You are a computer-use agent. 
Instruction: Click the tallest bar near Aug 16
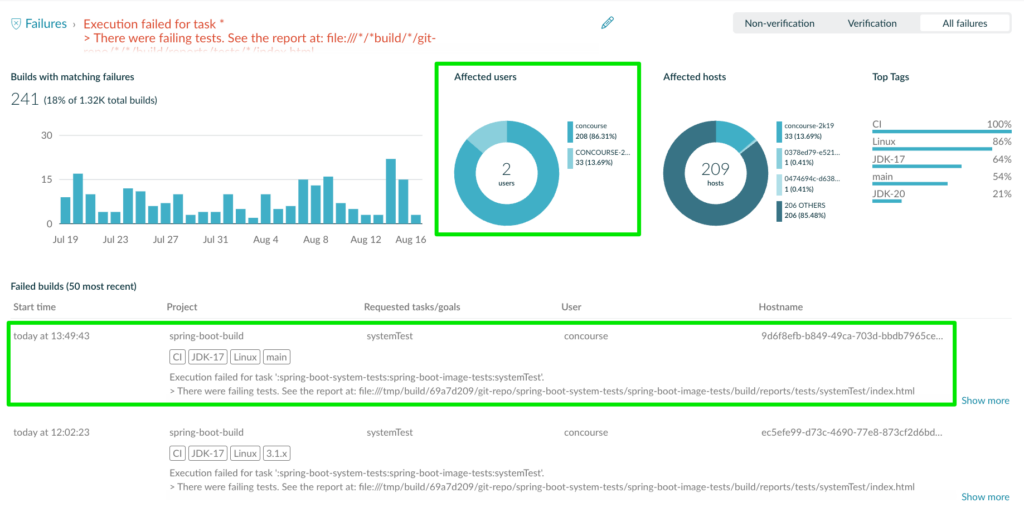[391, 191]
